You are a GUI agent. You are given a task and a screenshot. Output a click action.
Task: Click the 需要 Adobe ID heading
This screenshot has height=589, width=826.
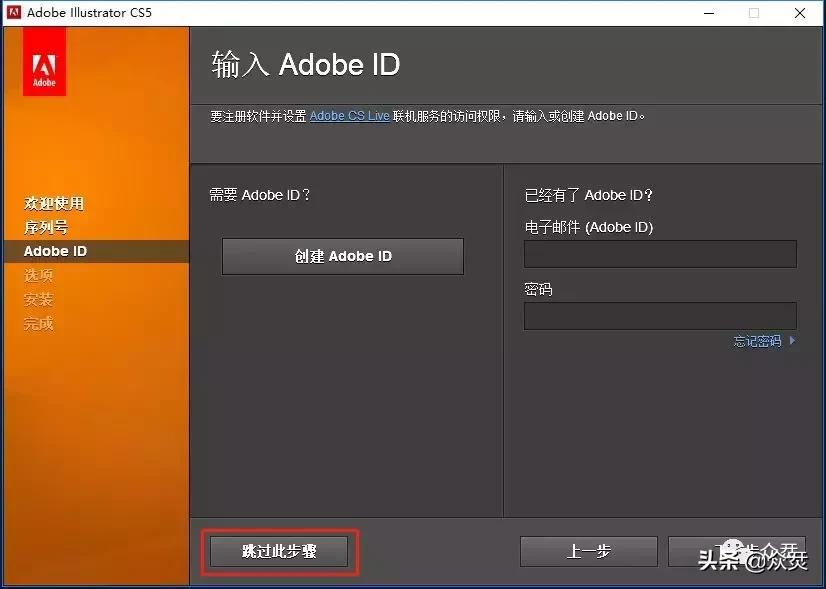[260, 195]
